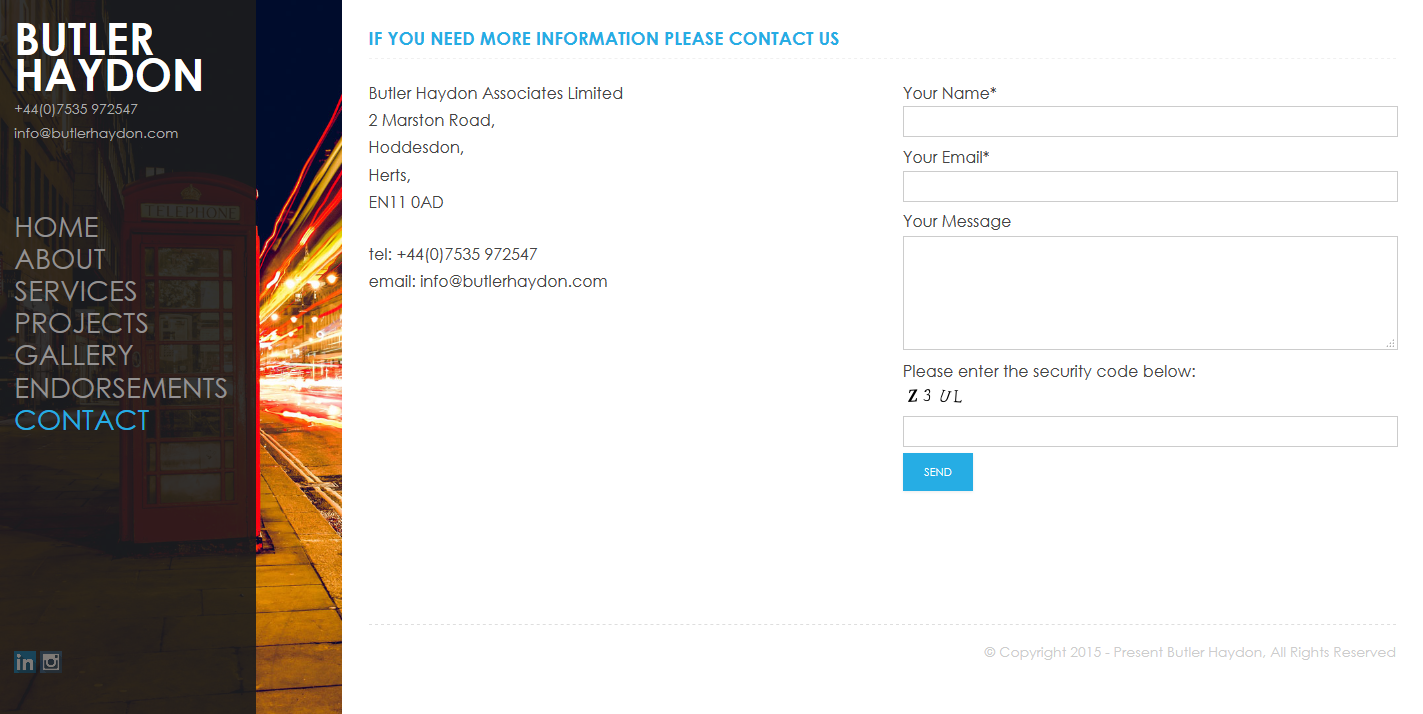1423x714 pixels.
Task: Click inside the Your Message text area
Action: click(1150, 293)
